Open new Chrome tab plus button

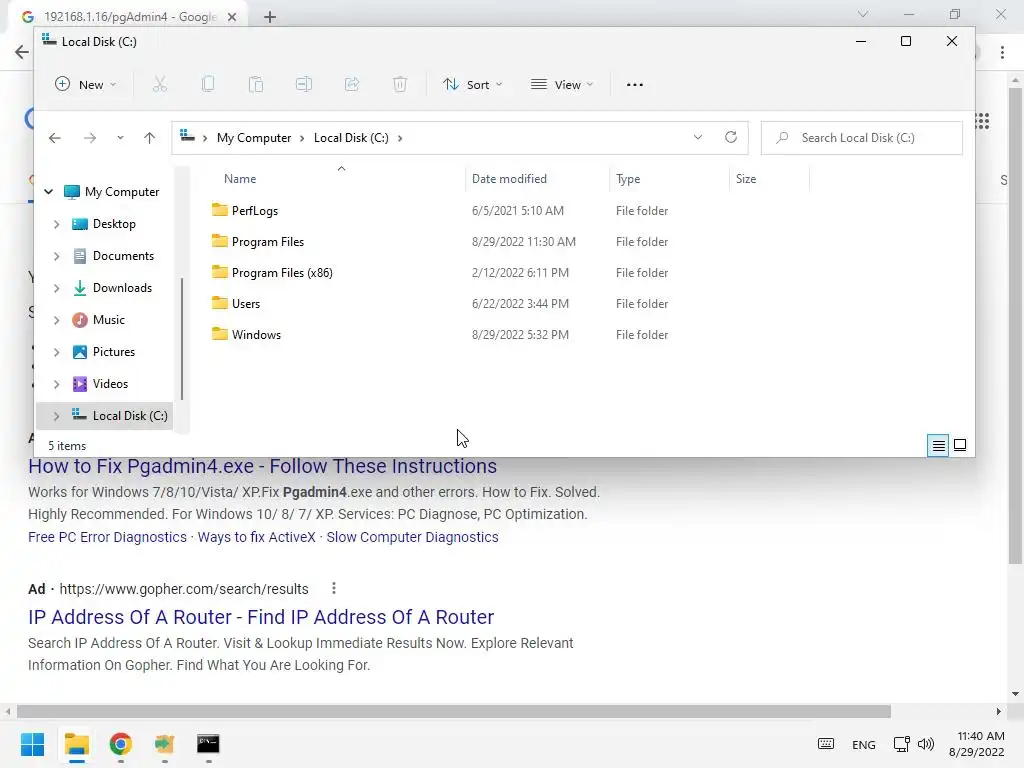pos(270,17)
